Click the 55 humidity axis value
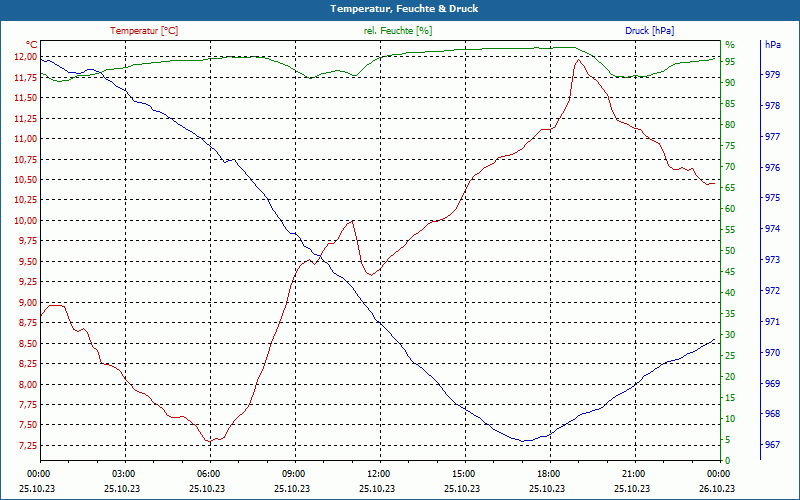The height and width of the screenshot is (500, 800). [730, 230]
